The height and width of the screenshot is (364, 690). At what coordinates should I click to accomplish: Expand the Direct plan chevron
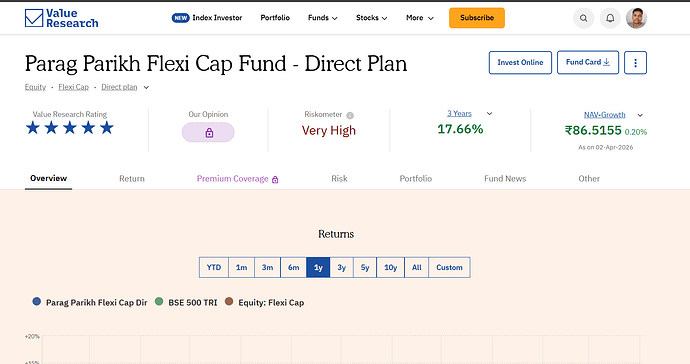tap(147, 87)
